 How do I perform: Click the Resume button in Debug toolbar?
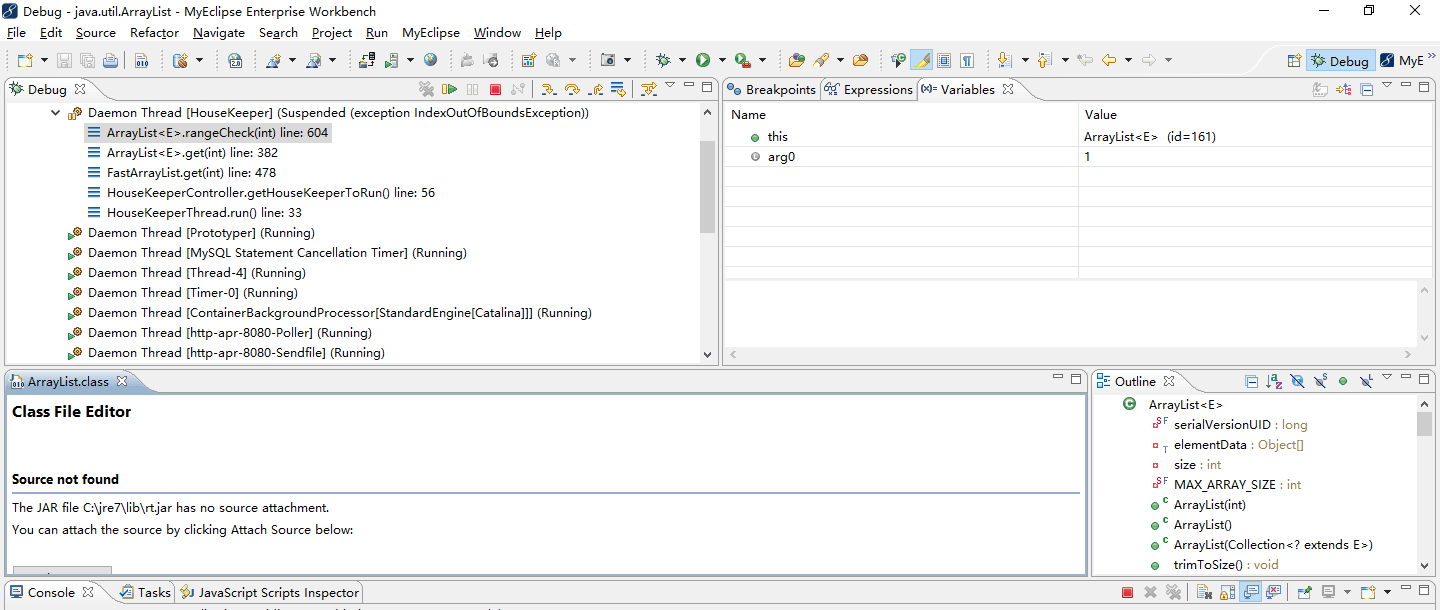[x=451, y=89]
